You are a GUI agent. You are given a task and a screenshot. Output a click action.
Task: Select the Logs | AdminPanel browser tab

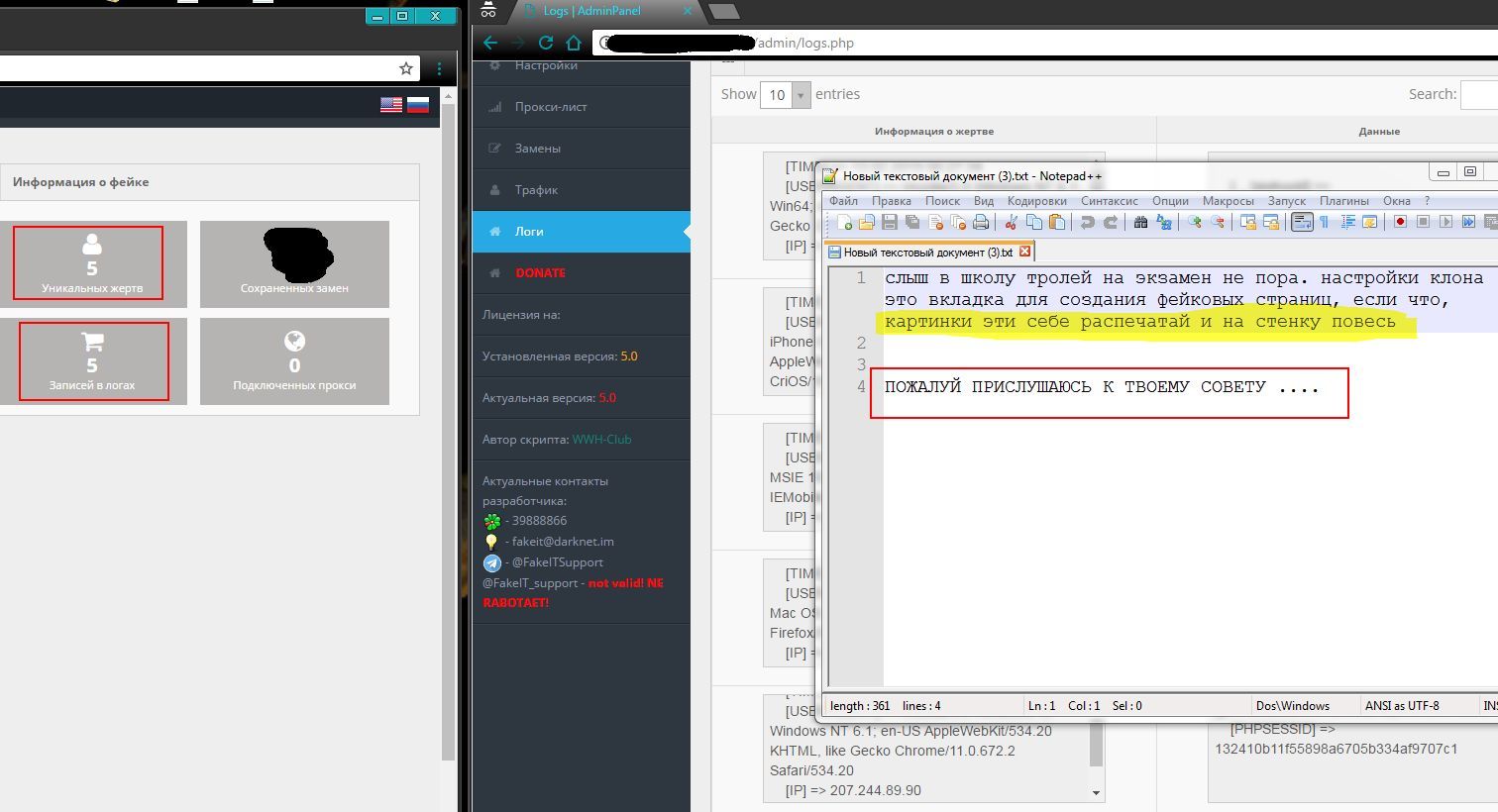tap(604, 11)
